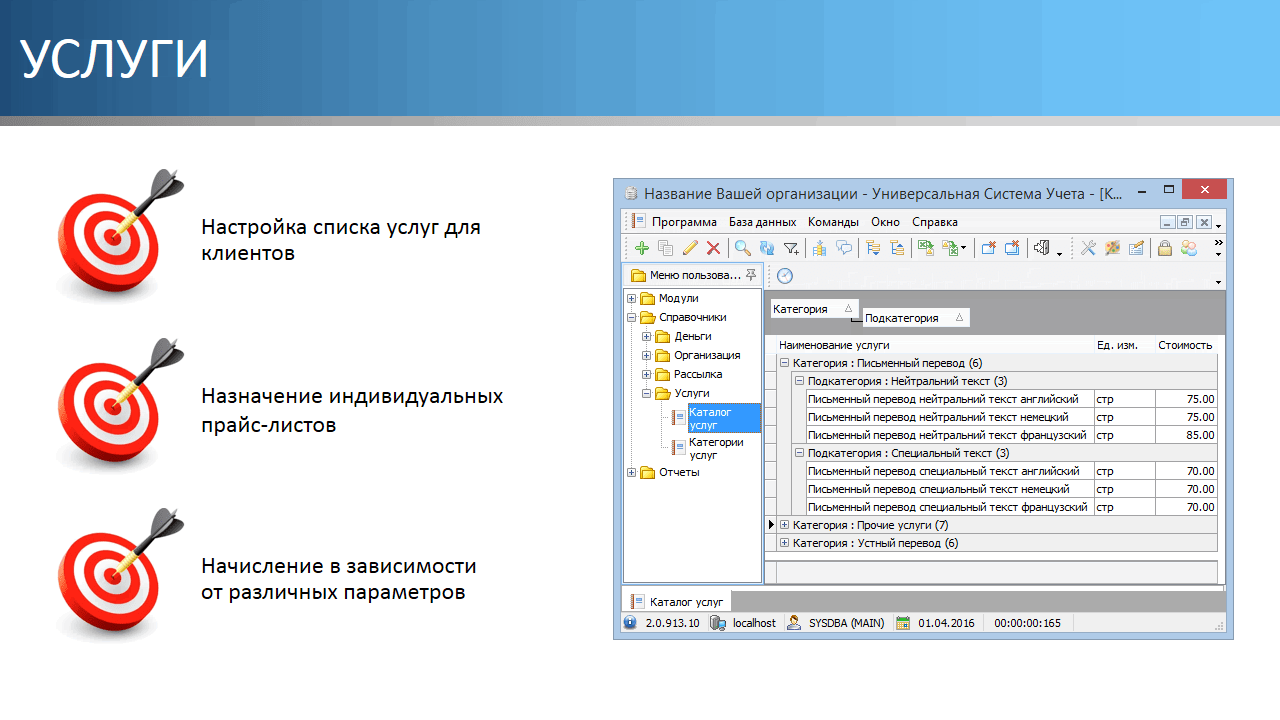Click the red X Delete icon
The height and width of the screenshot is (720, 1280).
[x=713, y=248]
